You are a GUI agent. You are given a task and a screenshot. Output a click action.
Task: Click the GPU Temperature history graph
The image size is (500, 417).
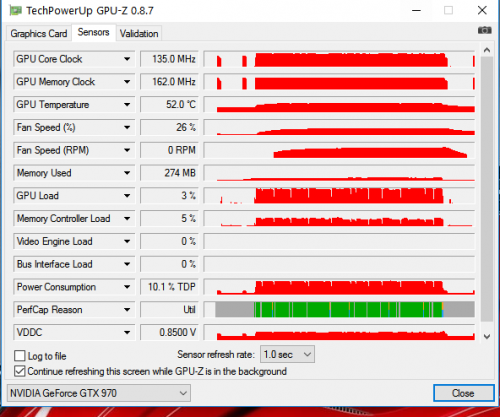coord(339,105)
